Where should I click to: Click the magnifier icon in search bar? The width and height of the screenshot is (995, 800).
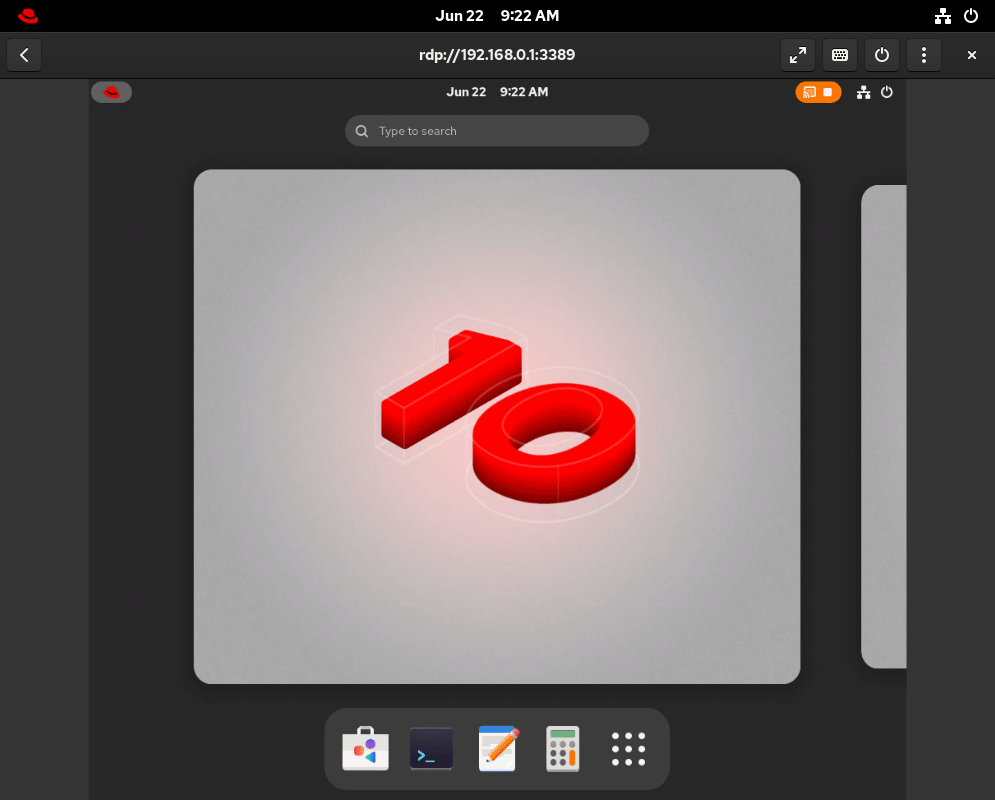click(362, 131)
